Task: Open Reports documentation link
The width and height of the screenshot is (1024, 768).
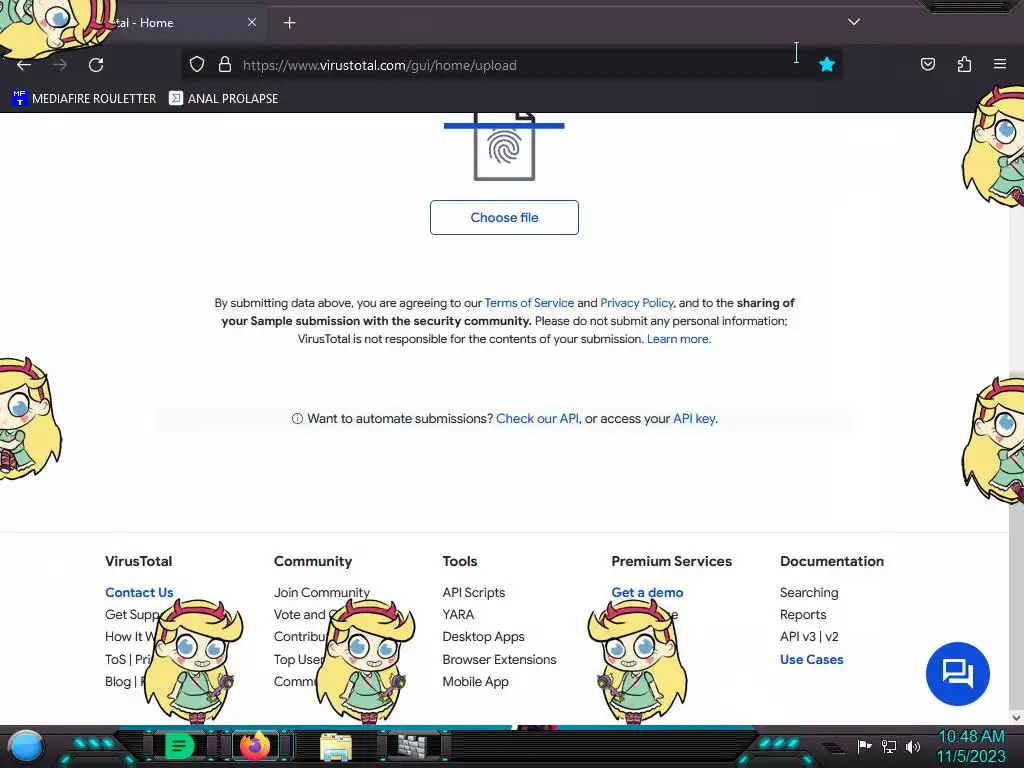Action: point(803,615)
